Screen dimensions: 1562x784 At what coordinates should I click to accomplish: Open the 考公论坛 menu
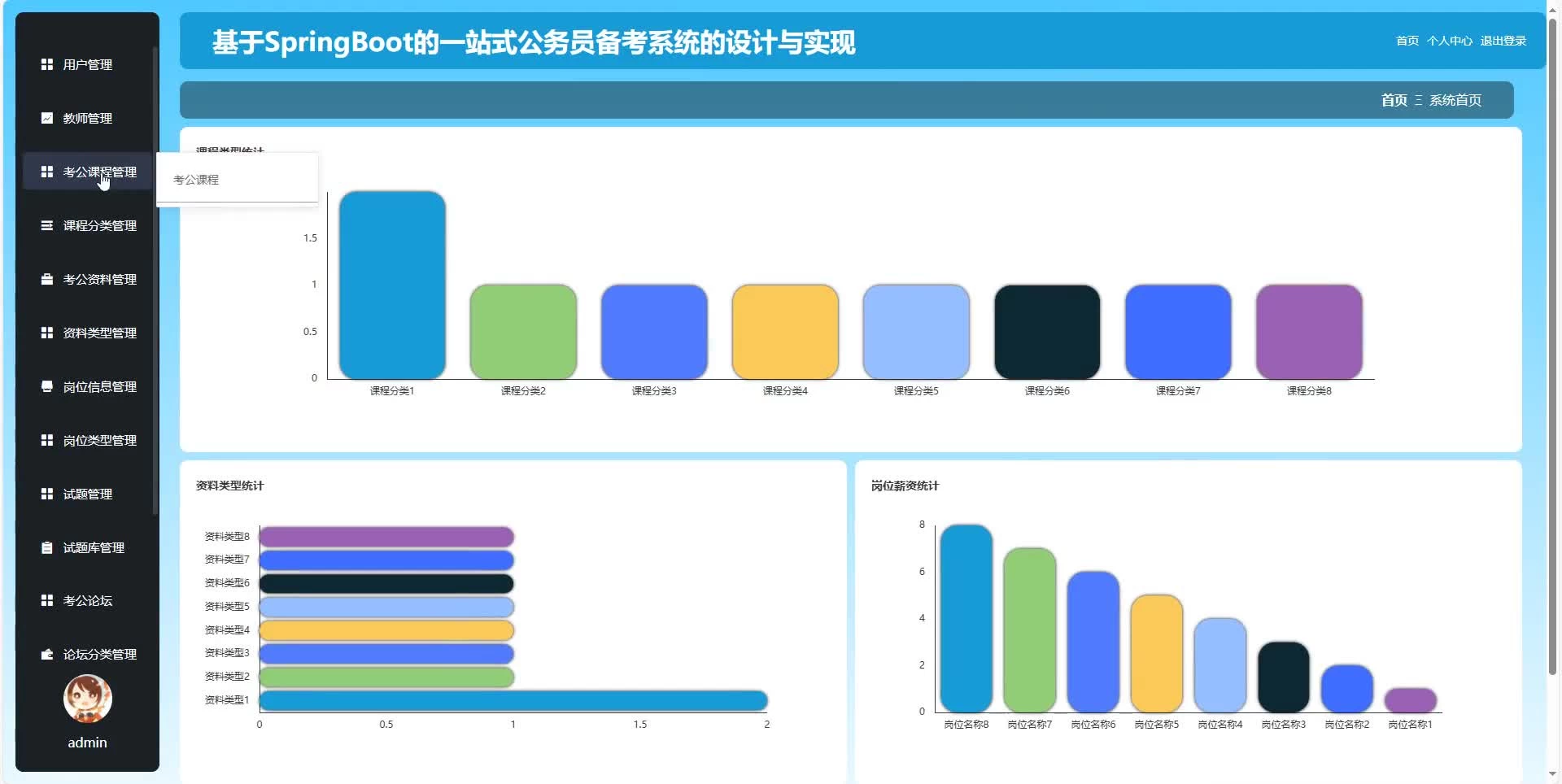[87, 600]
